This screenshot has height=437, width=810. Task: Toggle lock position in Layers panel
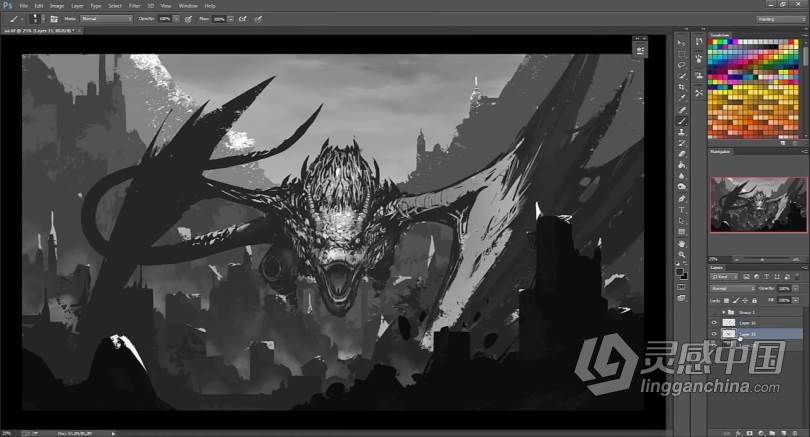[745, 301]
